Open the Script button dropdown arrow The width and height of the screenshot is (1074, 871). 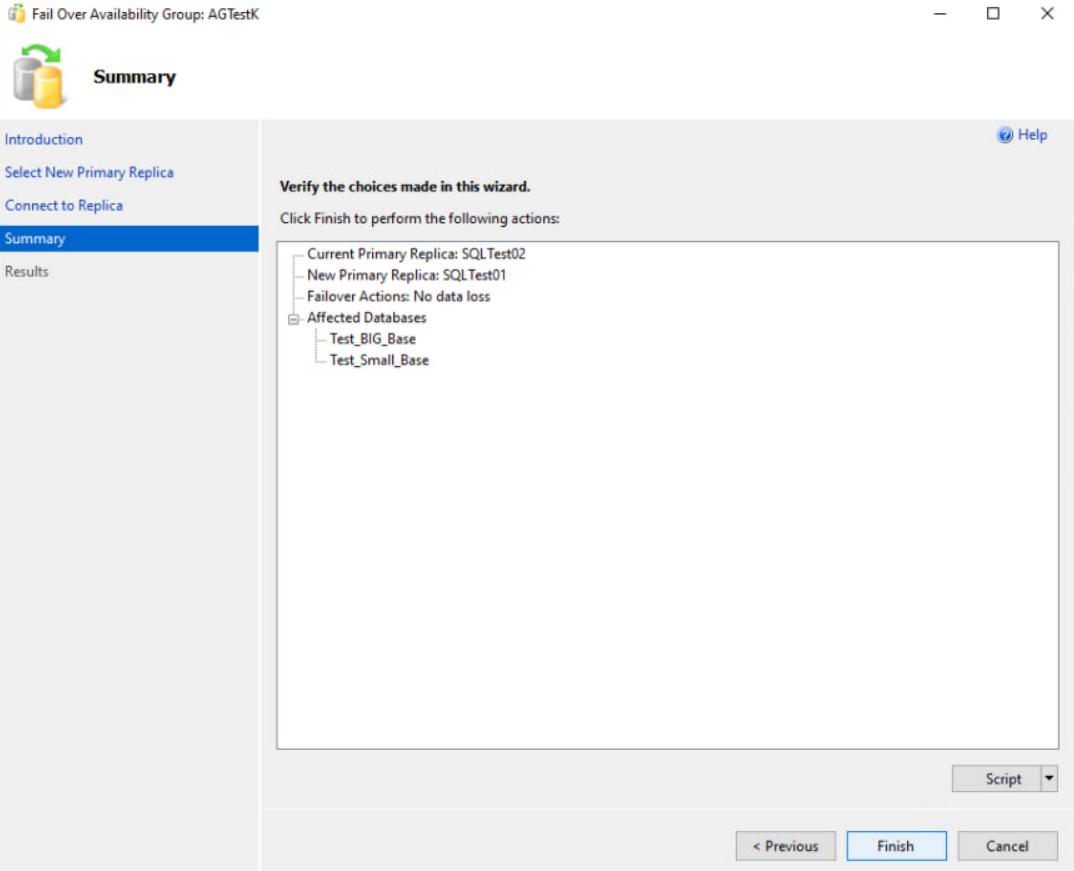pyautogui.click(x=1049, y=778)
